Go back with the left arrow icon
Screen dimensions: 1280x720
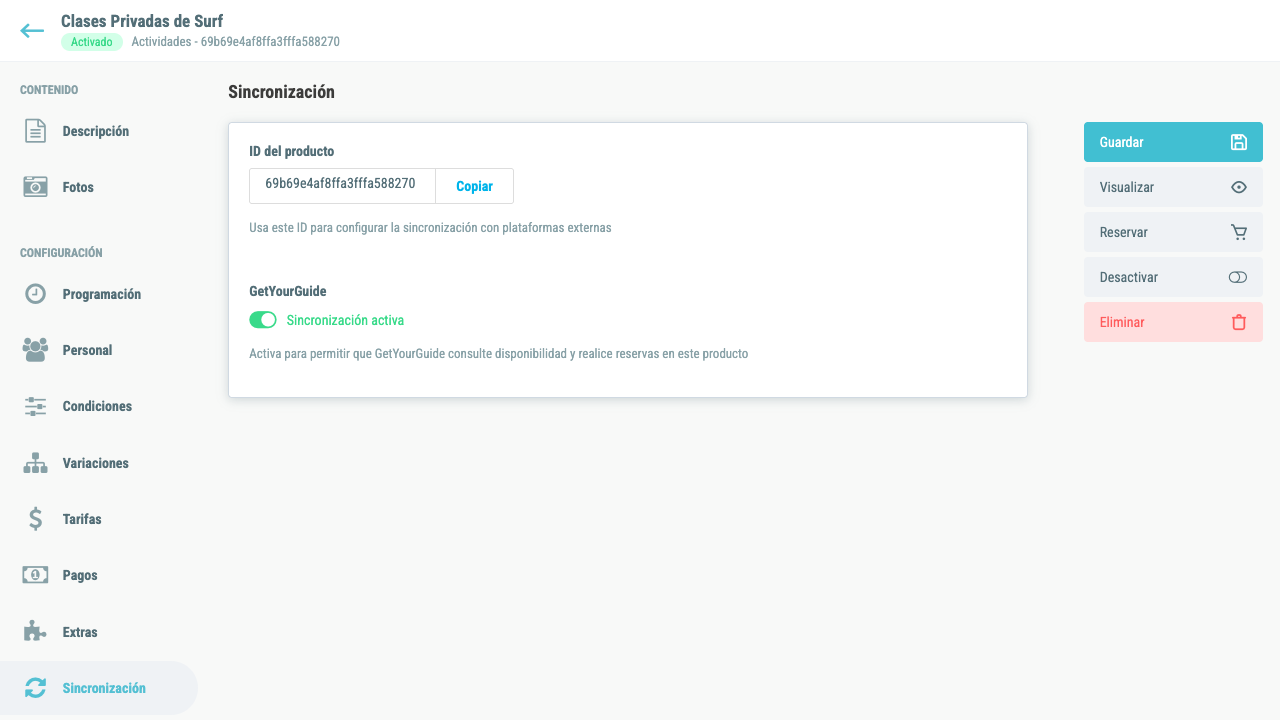coord(32,30)
